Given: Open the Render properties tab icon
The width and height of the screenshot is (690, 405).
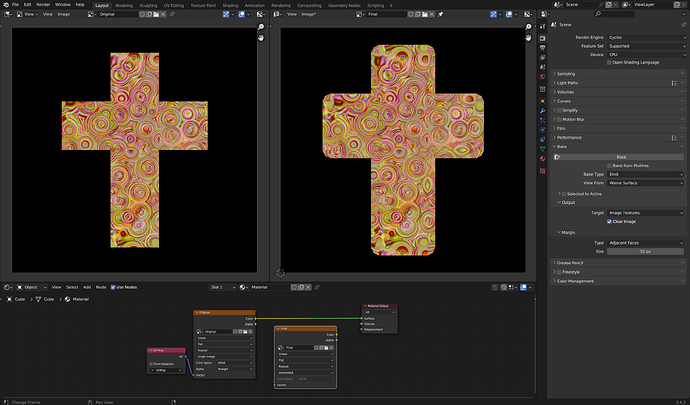Looking at the screenshot, I should pos(543,38).
